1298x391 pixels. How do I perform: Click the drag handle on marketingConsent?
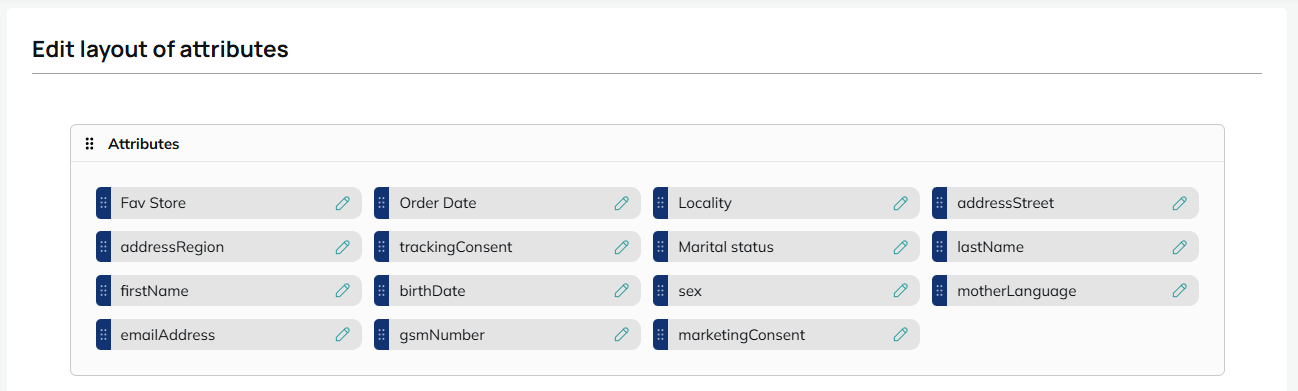tap(661, 335)
